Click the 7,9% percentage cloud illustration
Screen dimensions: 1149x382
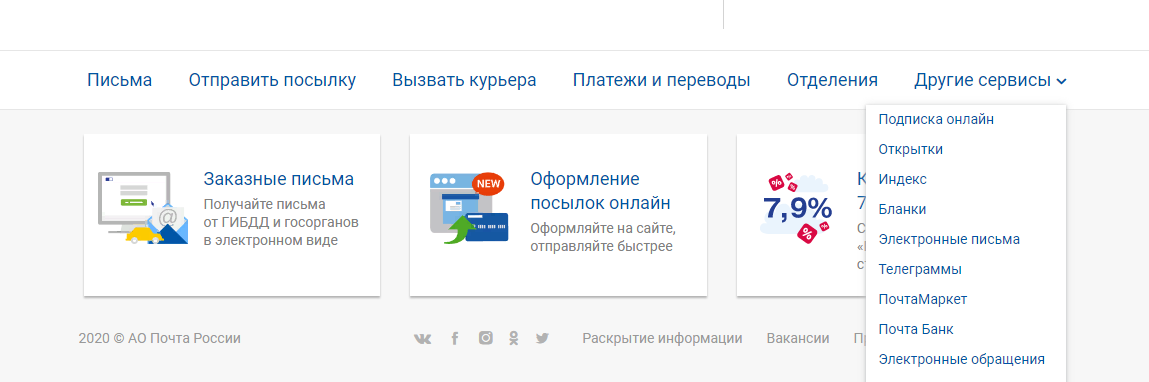tap(797, 208)
